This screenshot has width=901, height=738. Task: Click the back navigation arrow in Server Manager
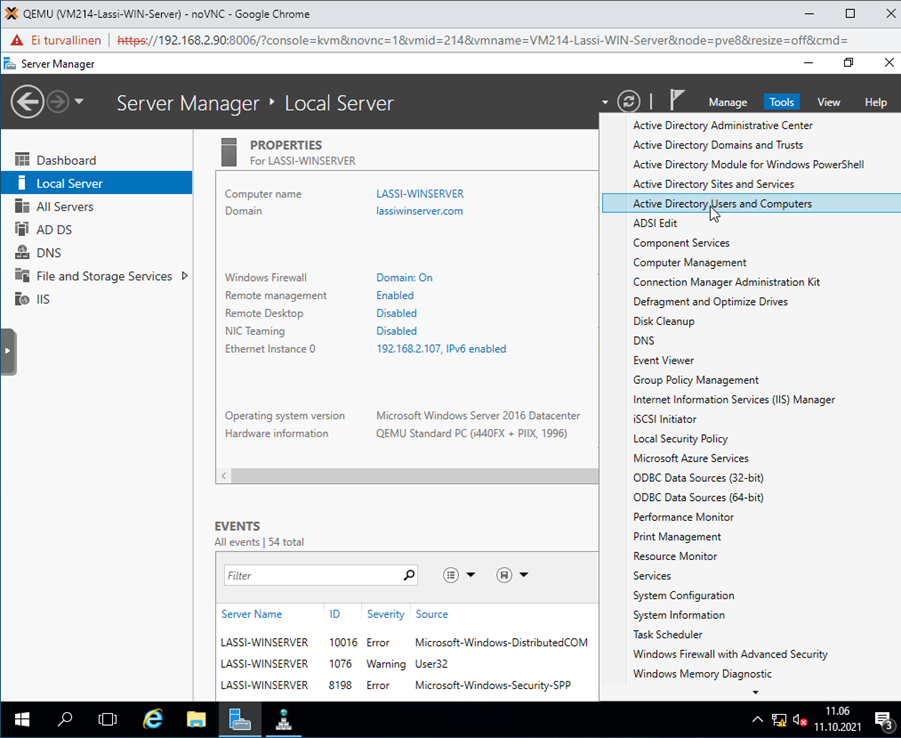coord(27,102)
